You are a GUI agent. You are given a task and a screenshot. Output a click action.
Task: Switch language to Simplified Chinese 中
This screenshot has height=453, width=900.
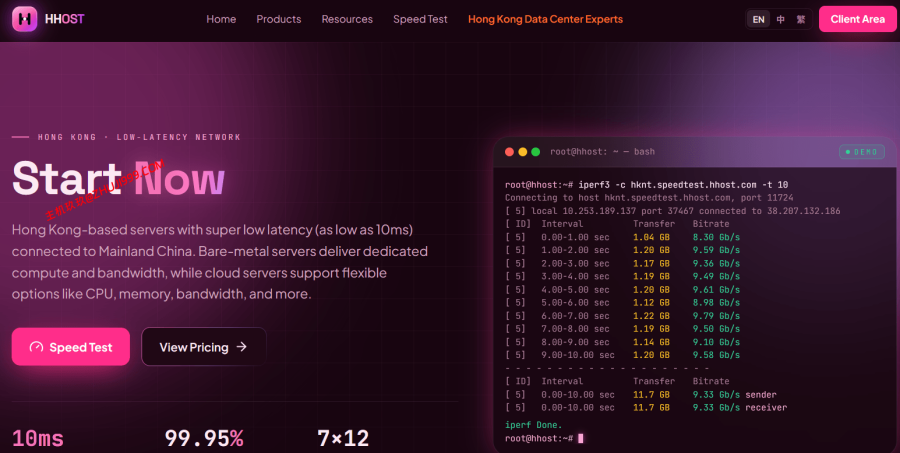[x=781, y=20]
